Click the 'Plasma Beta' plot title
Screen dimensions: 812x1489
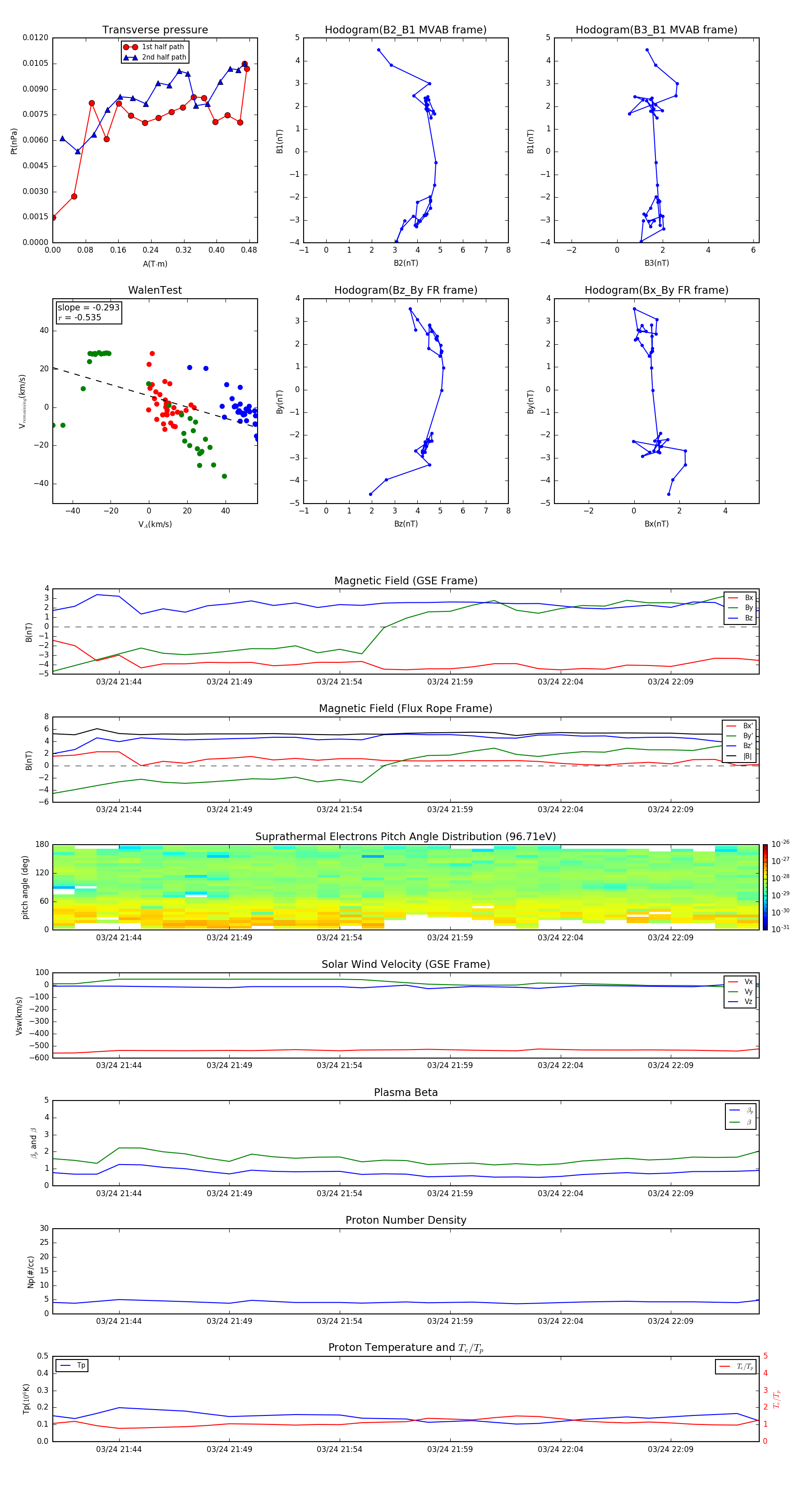[x=406, y=1093]
